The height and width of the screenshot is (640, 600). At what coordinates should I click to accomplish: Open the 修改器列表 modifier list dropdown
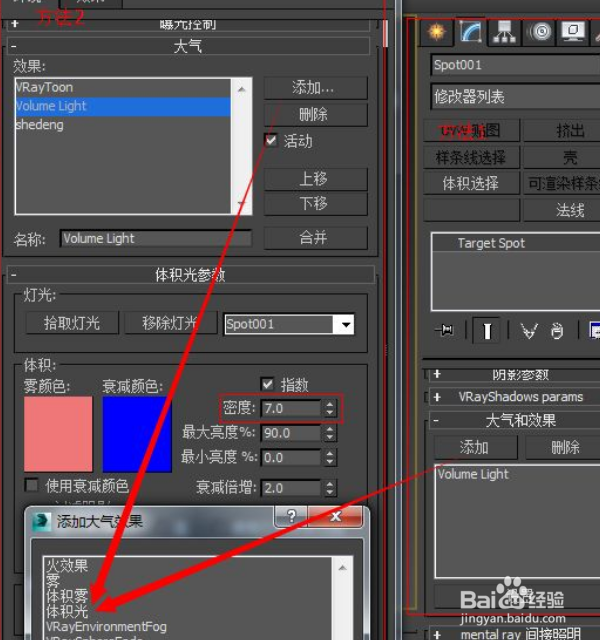tap(515, 97)
